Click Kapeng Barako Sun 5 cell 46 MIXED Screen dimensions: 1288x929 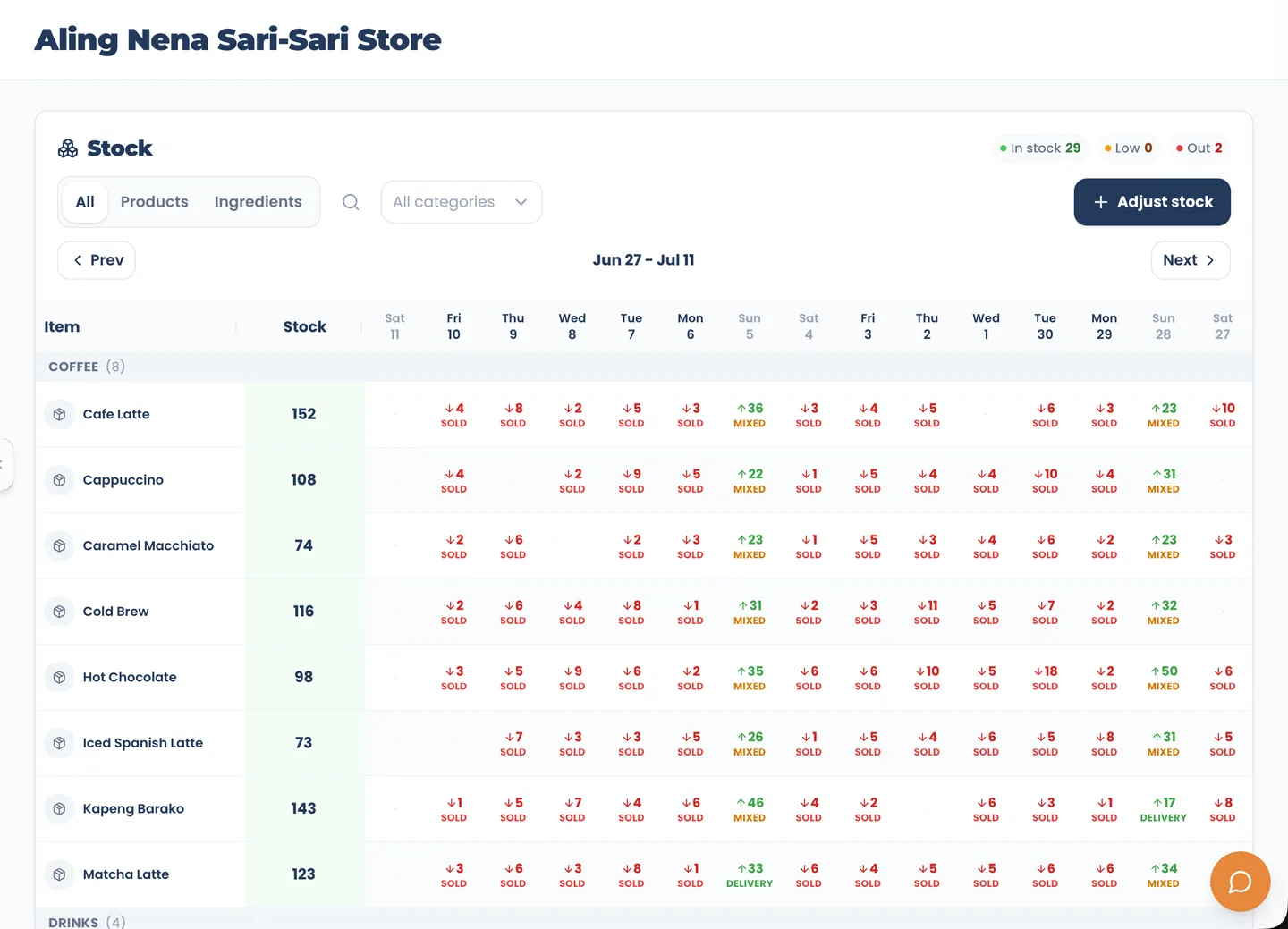tap(750, 809)
